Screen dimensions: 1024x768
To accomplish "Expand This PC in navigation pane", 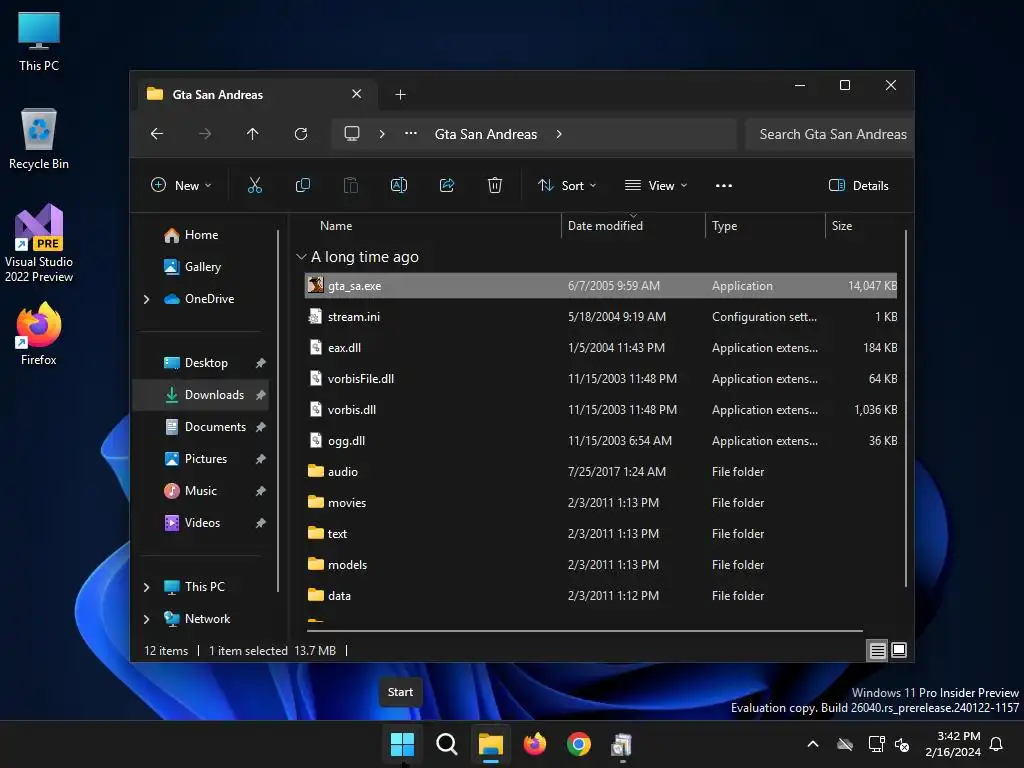I will click(146, 587).
